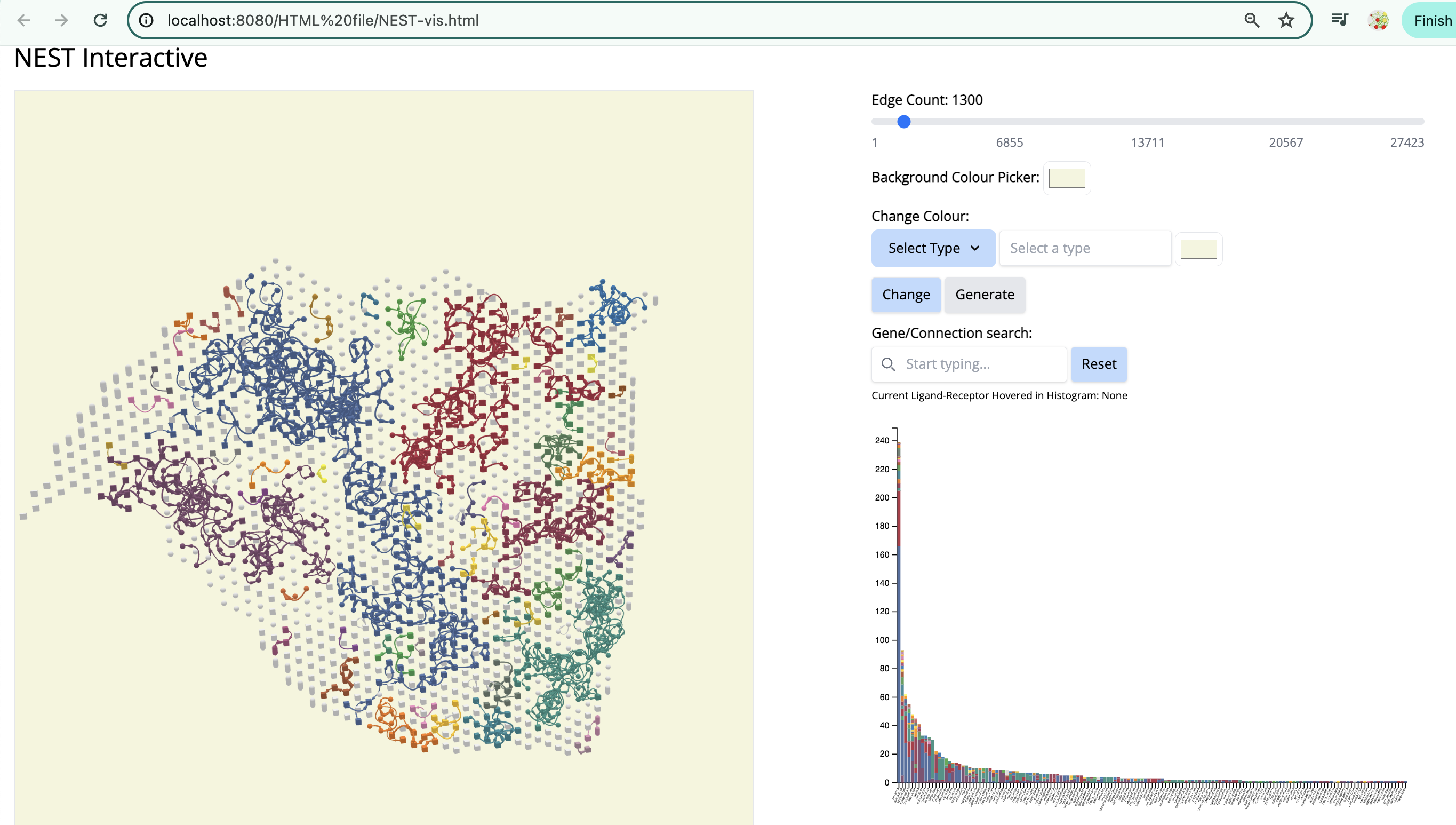Bookmark this page with star icon
Screen dimensions: 1456x825
pyautogui.click(x=1286, y=20)
